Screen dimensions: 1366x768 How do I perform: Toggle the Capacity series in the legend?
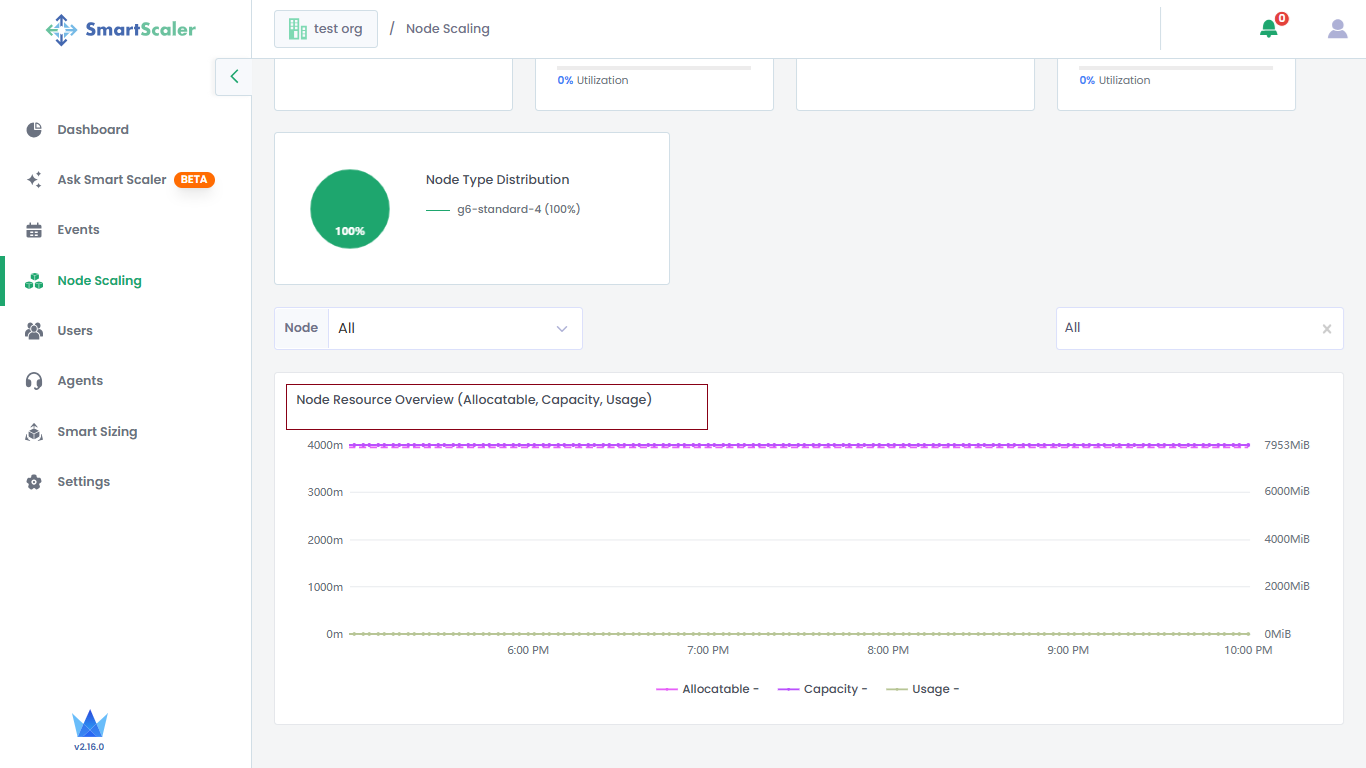pyautogui.click(x=822, y=689)
